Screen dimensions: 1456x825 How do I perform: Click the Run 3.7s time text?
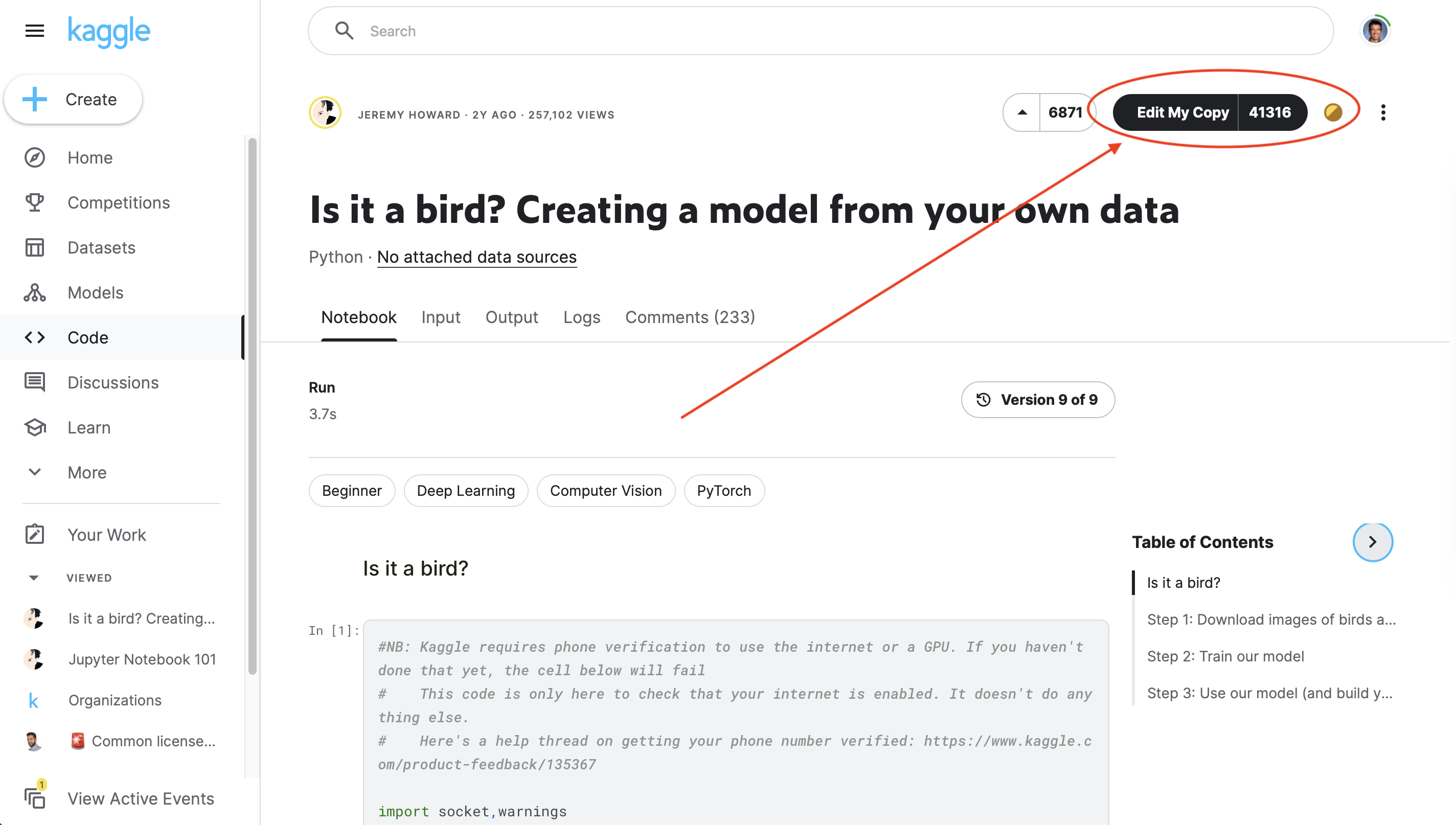coord(323,414)
